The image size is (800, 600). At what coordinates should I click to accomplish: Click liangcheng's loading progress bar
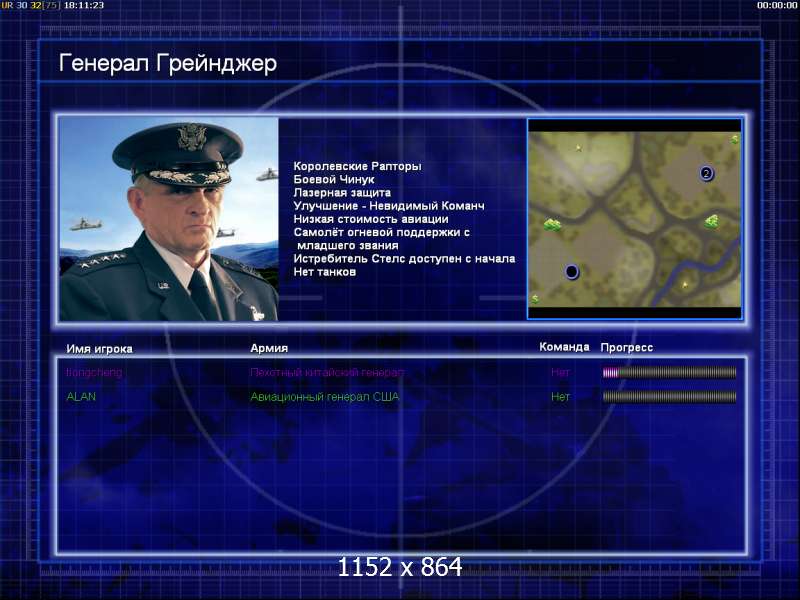point(669,372)
